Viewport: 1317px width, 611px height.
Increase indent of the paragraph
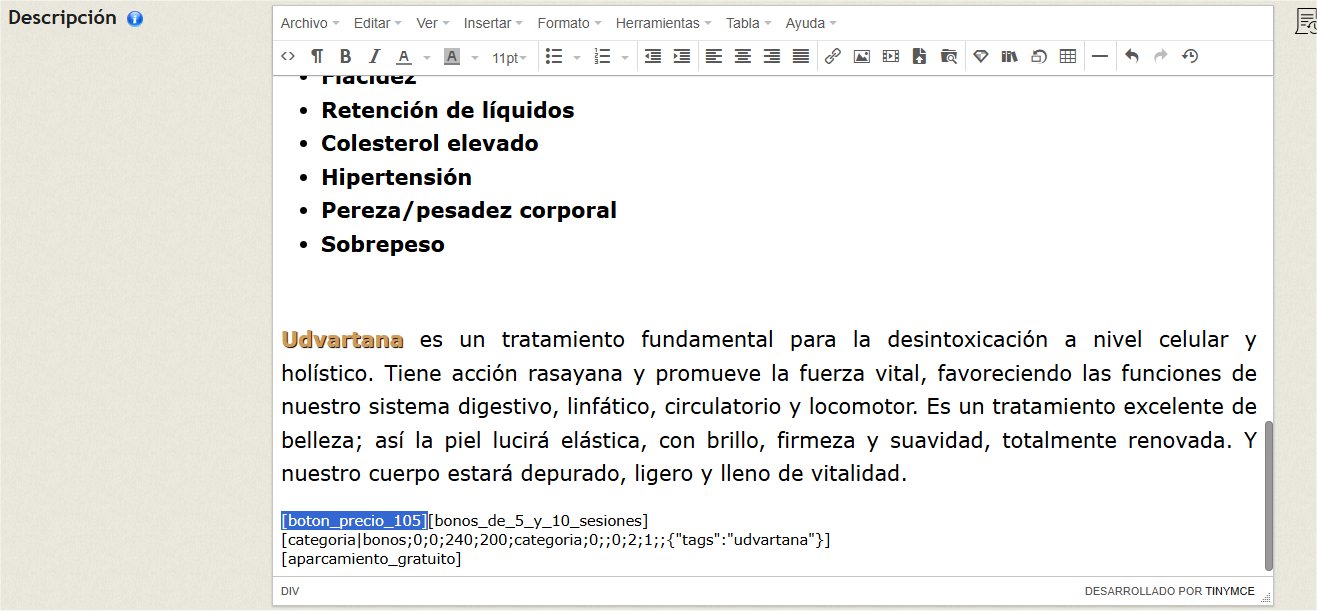point(682,57)
